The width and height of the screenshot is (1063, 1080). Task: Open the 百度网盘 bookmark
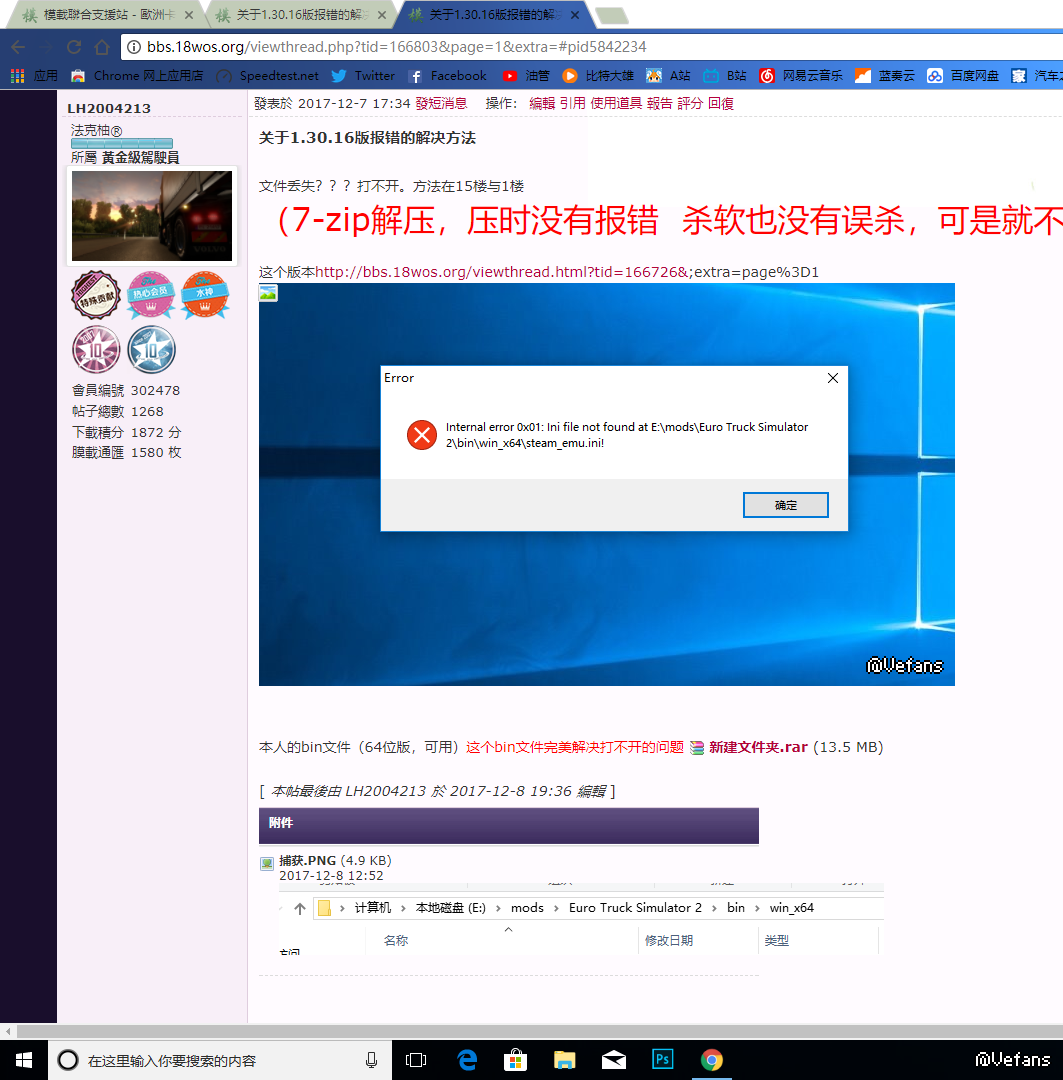pyautogui.click(x=962, y=76)
